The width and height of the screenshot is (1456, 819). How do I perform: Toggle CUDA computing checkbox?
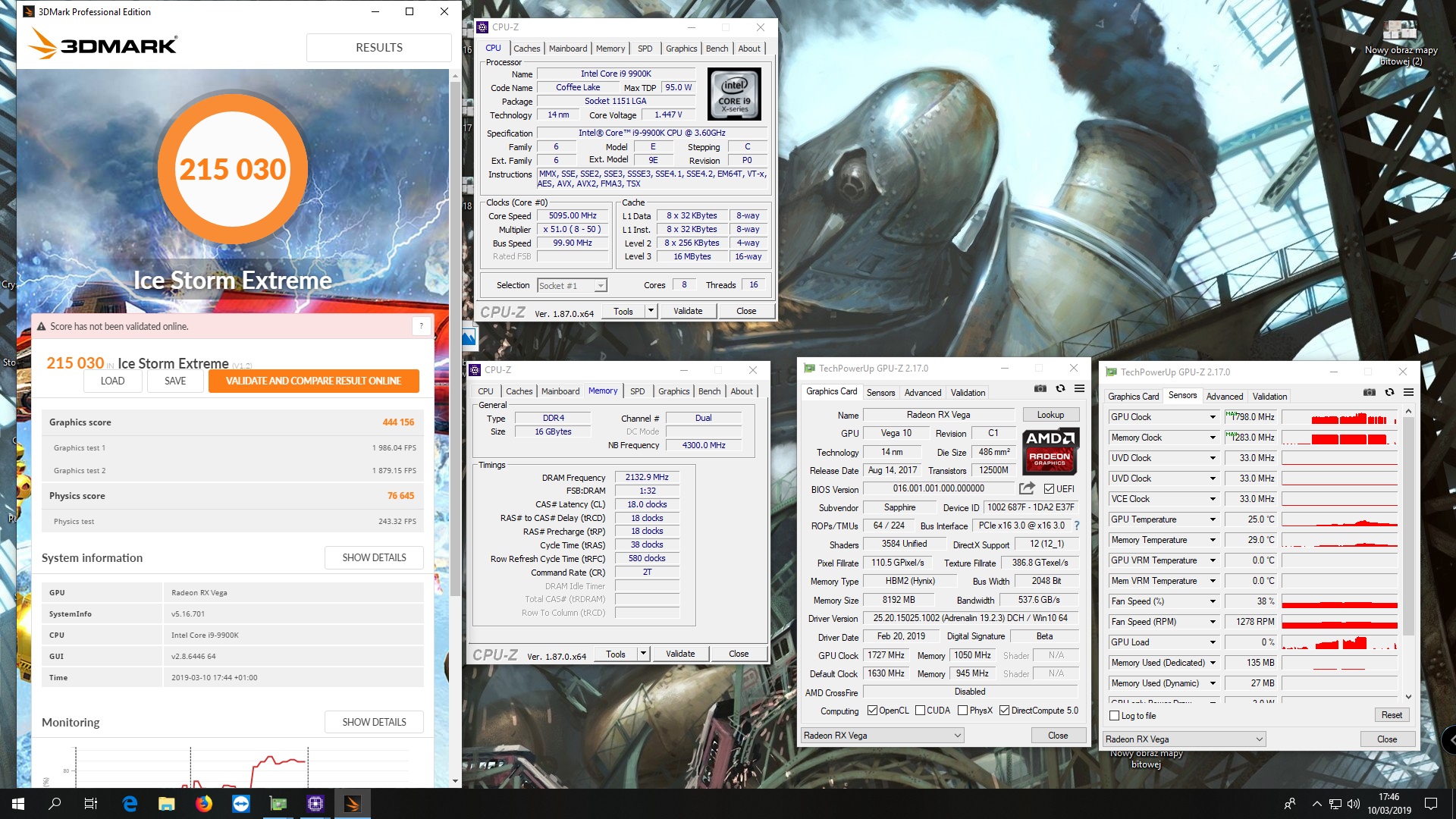920,711
